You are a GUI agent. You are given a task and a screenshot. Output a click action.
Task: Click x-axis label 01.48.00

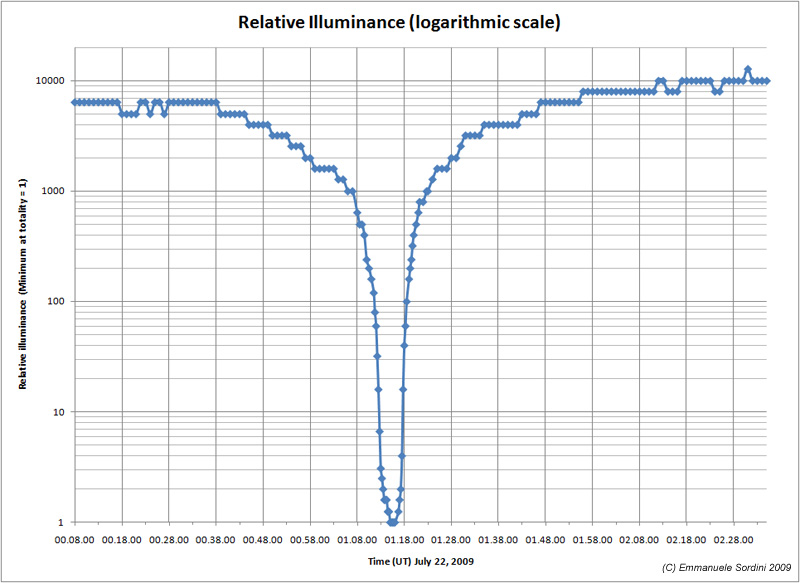pyautogui.click(x=545, y=540)
